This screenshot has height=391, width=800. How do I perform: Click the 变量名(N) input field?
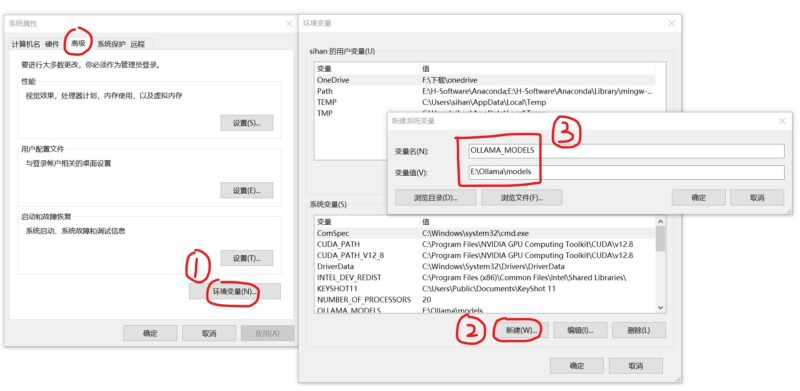click(x=627, y=151)
